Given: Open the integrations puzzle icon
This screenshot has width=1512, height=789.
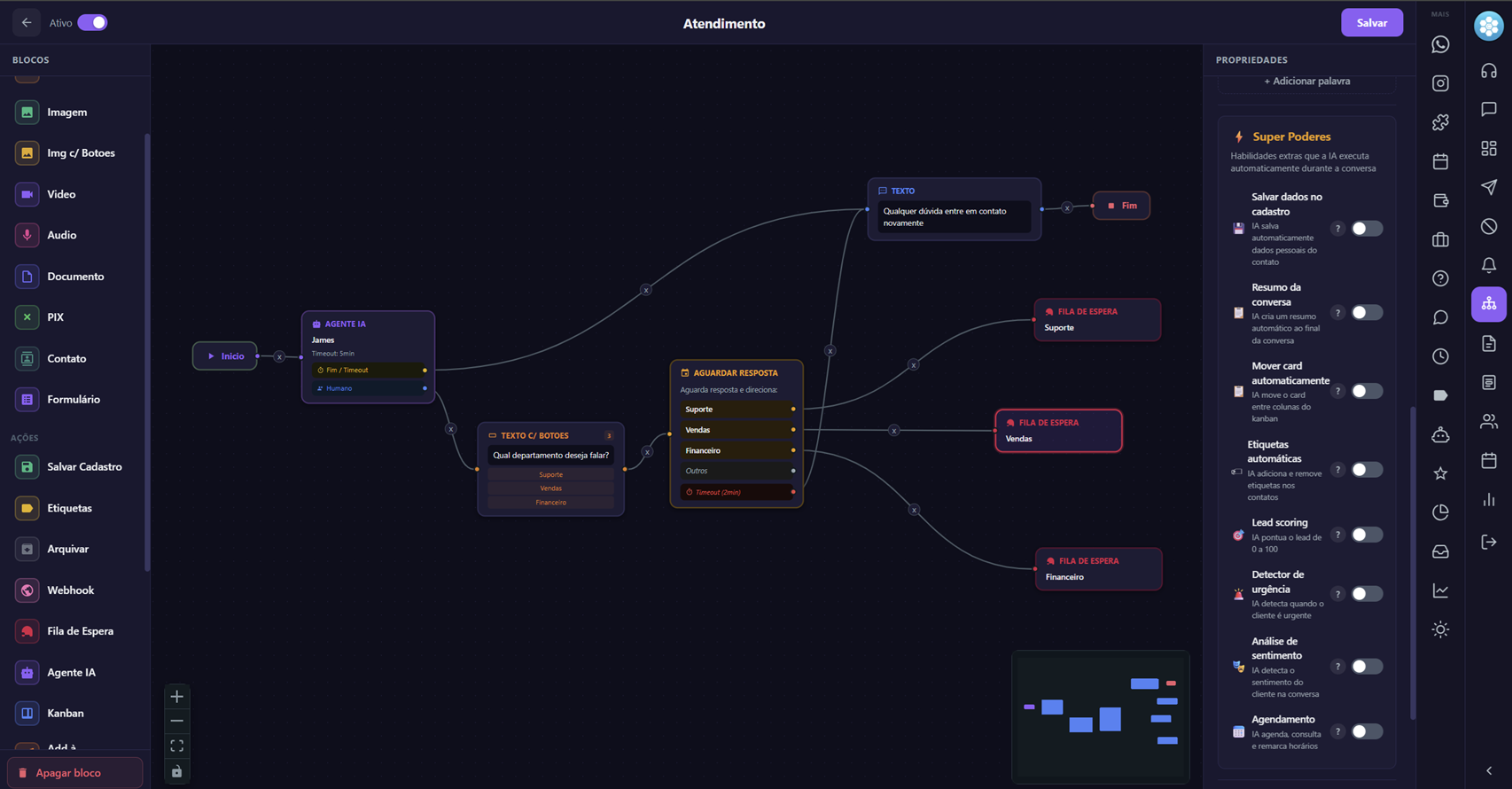Looking at the screenshot, I should [x=1440, y=122].
